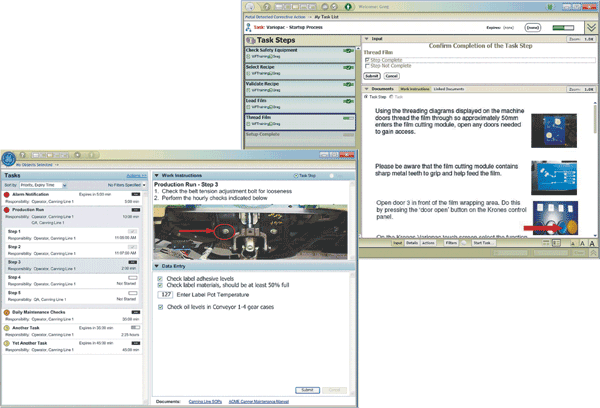Open Sort by Priority, Expiry Time dropdown
This screenshot has height=408, width=600.
point(43,185)
